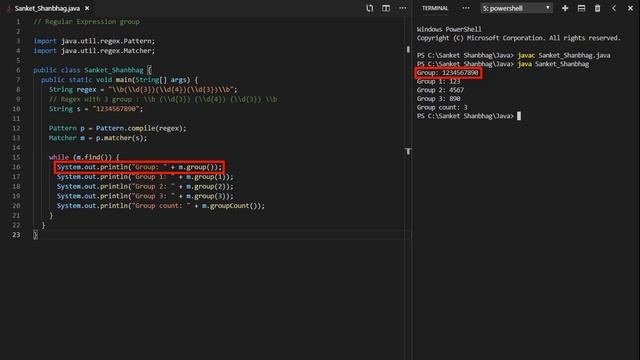Place cursor on 'import java.util.regex.Pattern;' line
Viewport: 640px width, 360px height.
94,41
